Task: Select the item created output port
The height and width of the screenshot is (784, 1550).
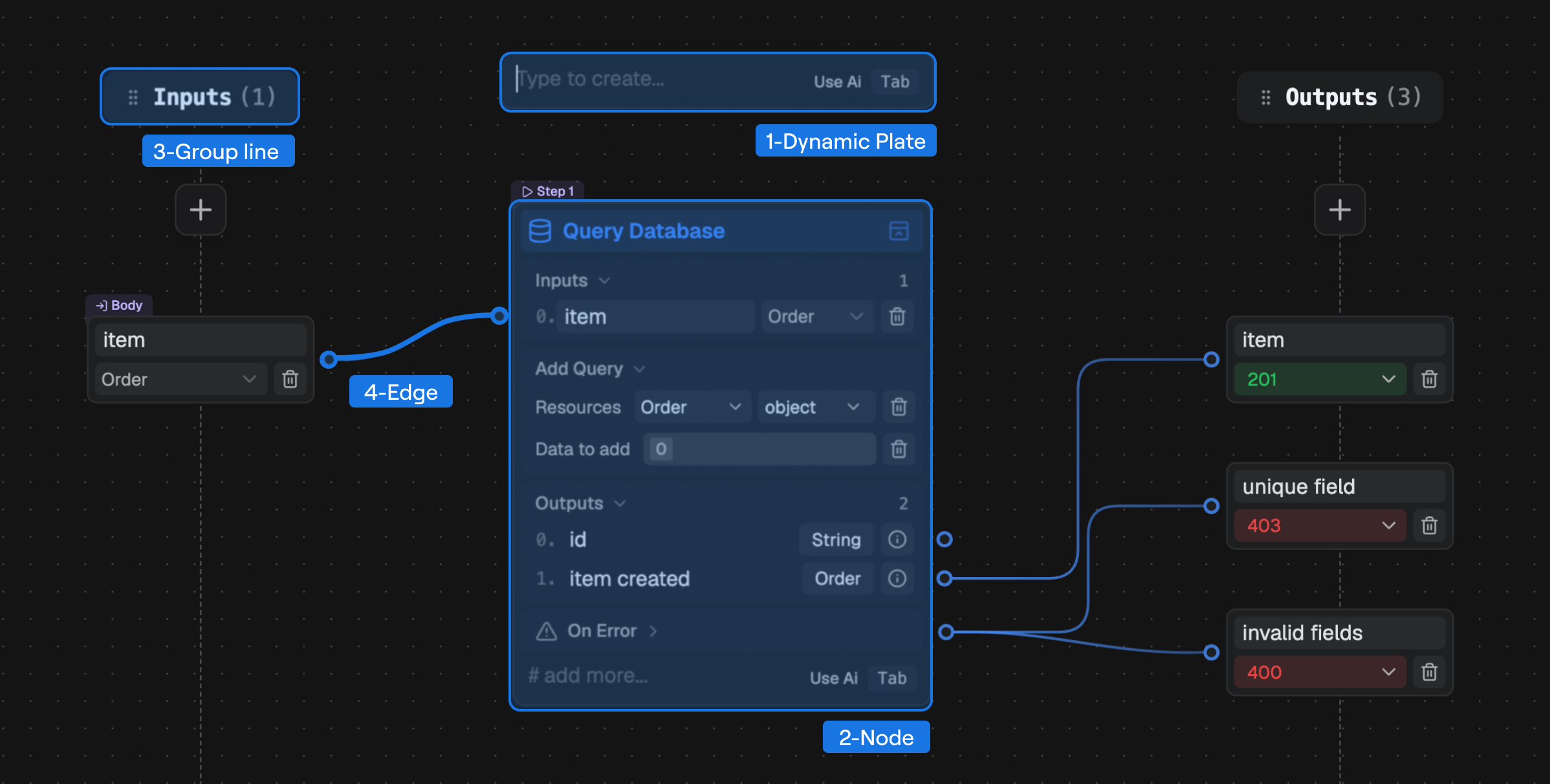Action: click(x=944, y=578)
